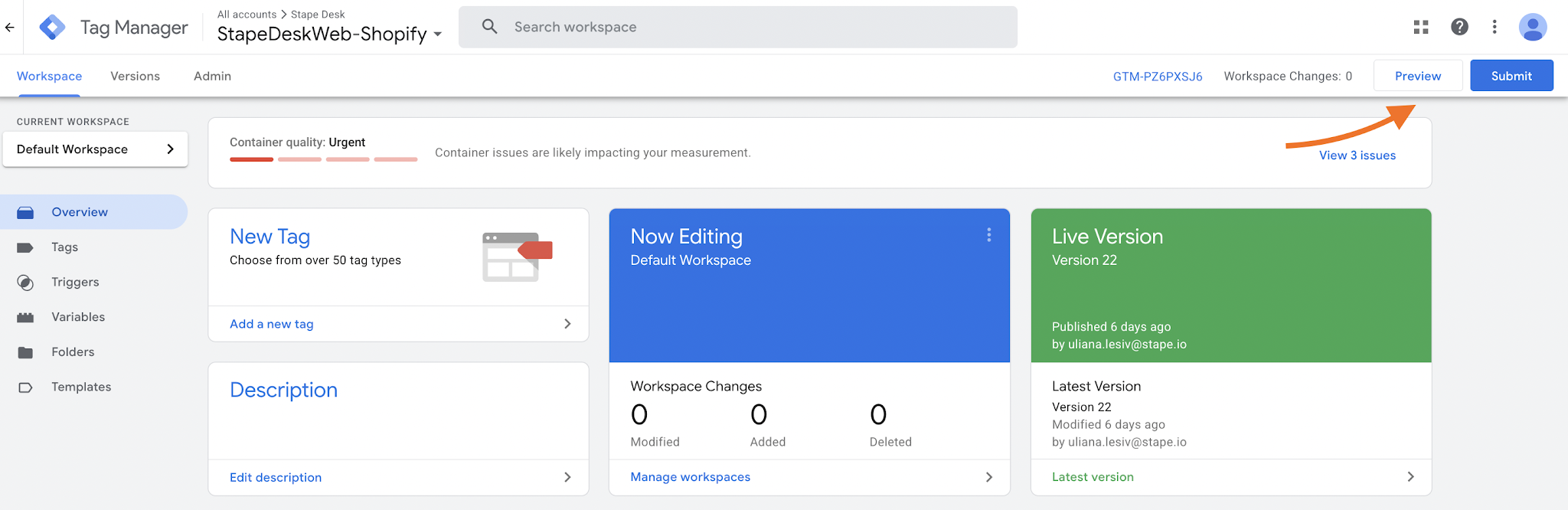
Task: Click the Preview button
Action: 1418,76
